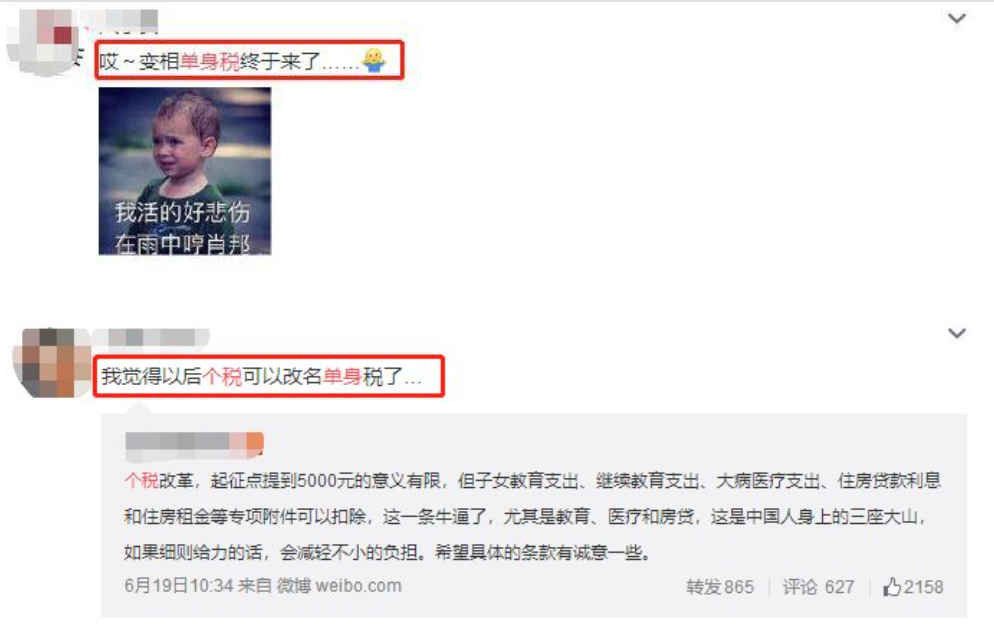Image resolution: width=994 pixels, height=624 pixels.
Task: Open the chevron menu on the first post
Action: pyautogui.click(x=956, y=19)
